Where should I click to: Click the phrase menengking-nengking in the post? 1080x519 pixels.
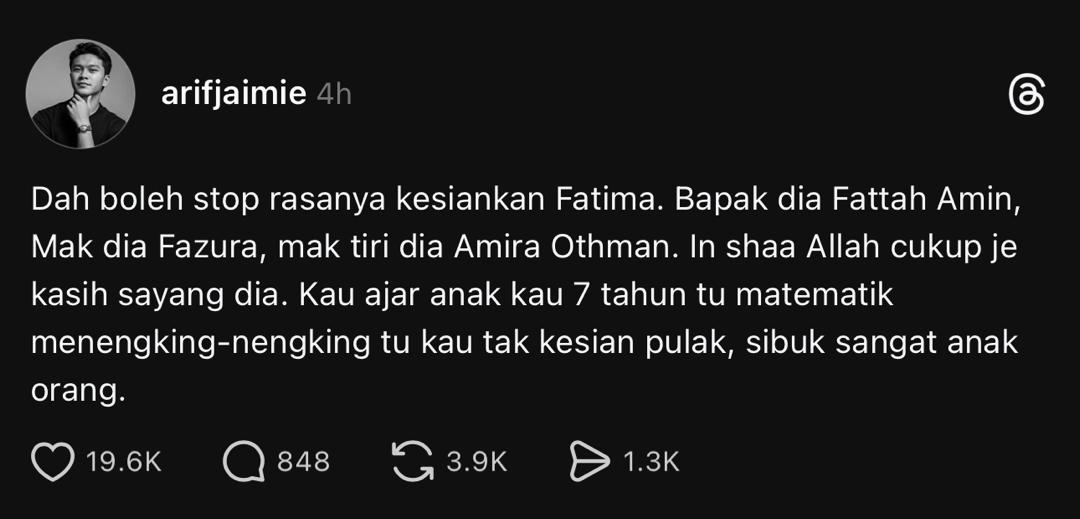[201, 343]
